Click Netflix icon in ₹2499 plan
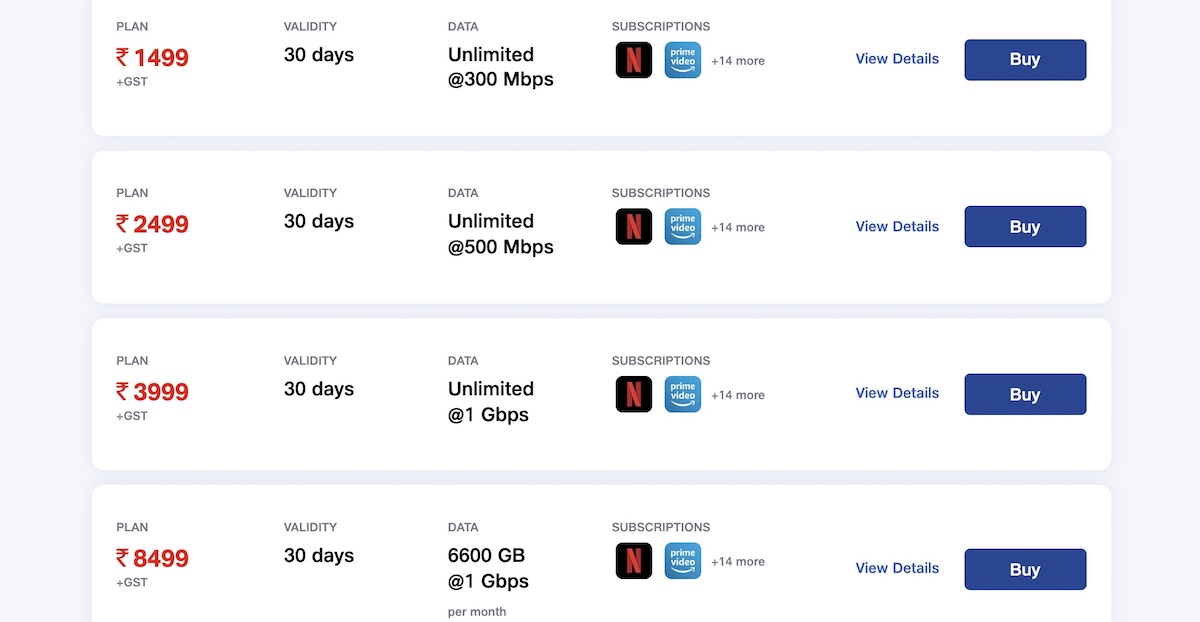The width and height of the screenshot is (1200, 622). click(634, 227)
